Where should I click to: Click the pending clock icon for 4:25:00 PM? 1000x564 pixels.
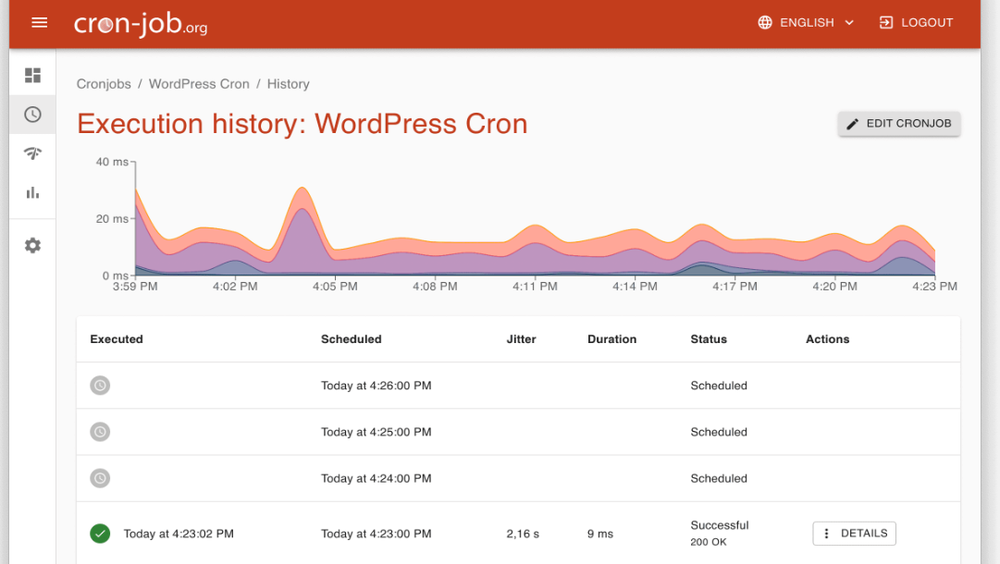click(x=99, y=432)
